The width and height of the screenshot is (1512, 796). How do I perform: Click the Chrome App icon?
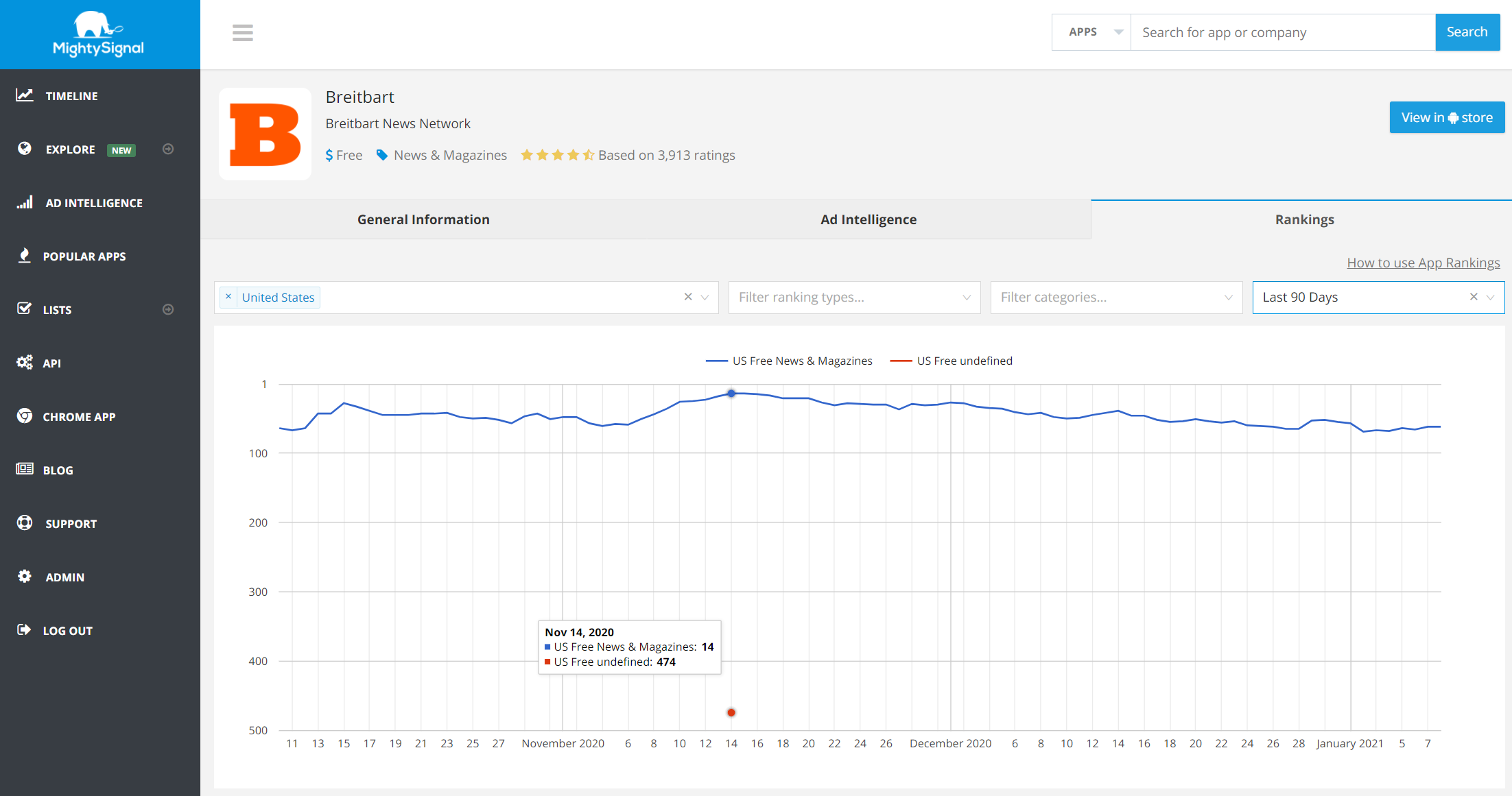25,415
